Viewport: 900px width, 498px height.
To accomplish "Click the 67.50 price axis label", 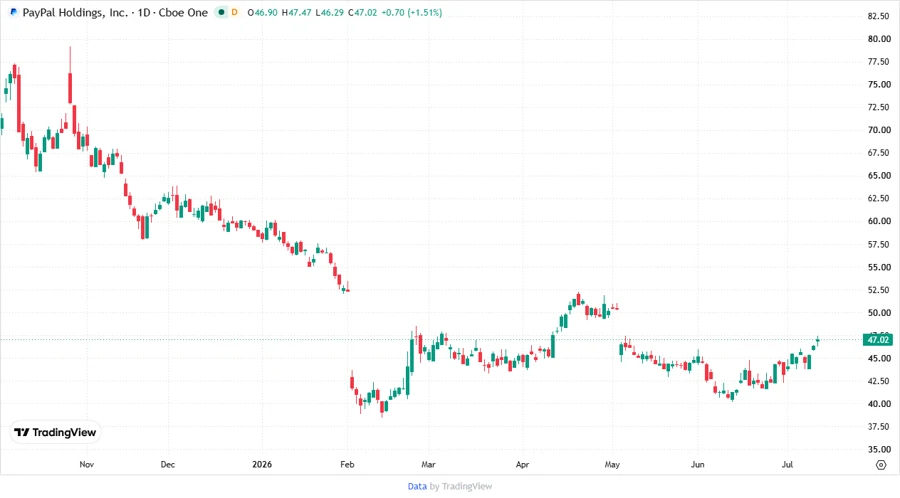I will click(879, 153).
